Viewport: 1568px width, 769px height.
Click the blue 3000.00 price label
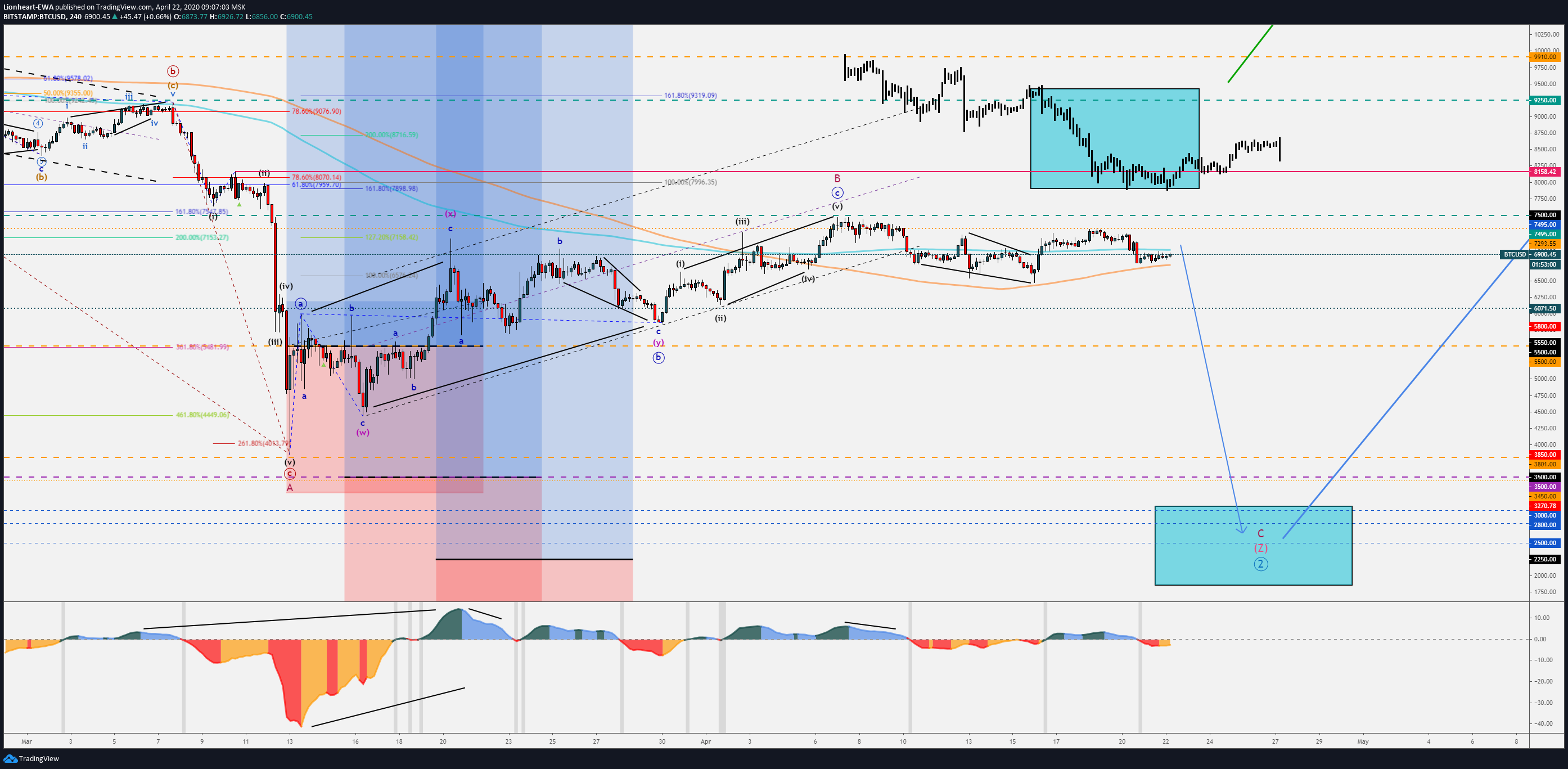1545,516
